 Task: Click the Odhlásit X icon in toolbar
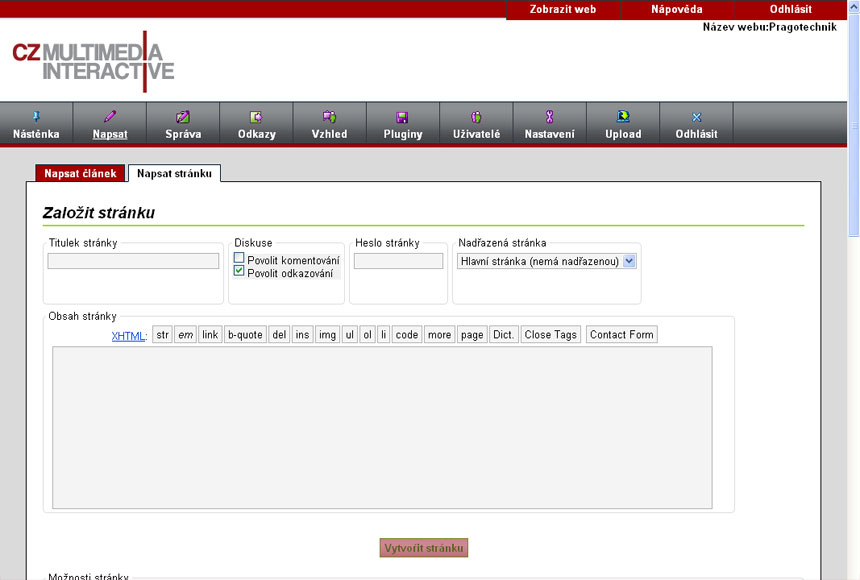tap(697, 117)
